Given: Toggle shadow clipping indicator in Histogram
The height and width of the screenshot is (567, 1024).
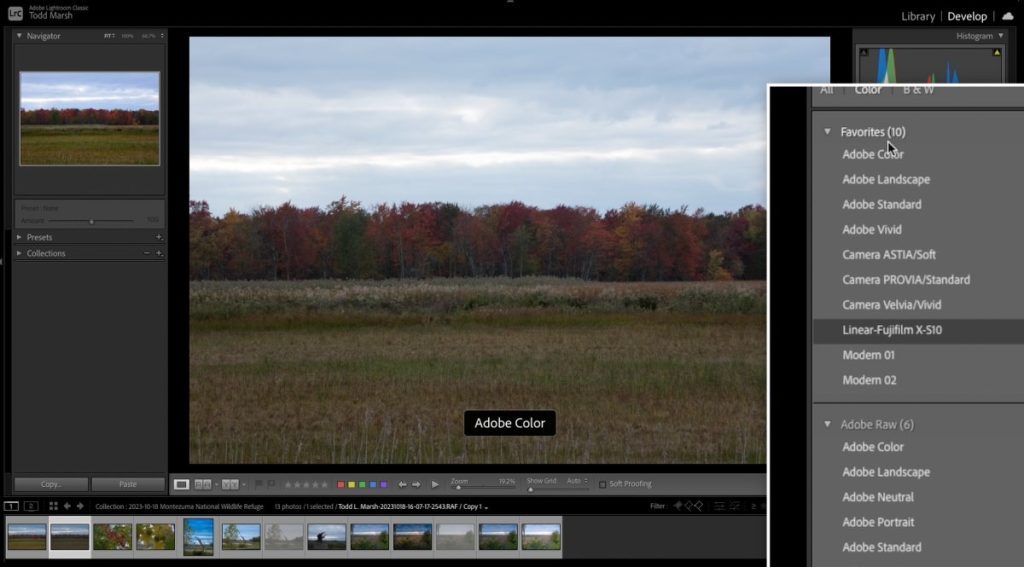Looking at the screenshot, I should [863, 52].
